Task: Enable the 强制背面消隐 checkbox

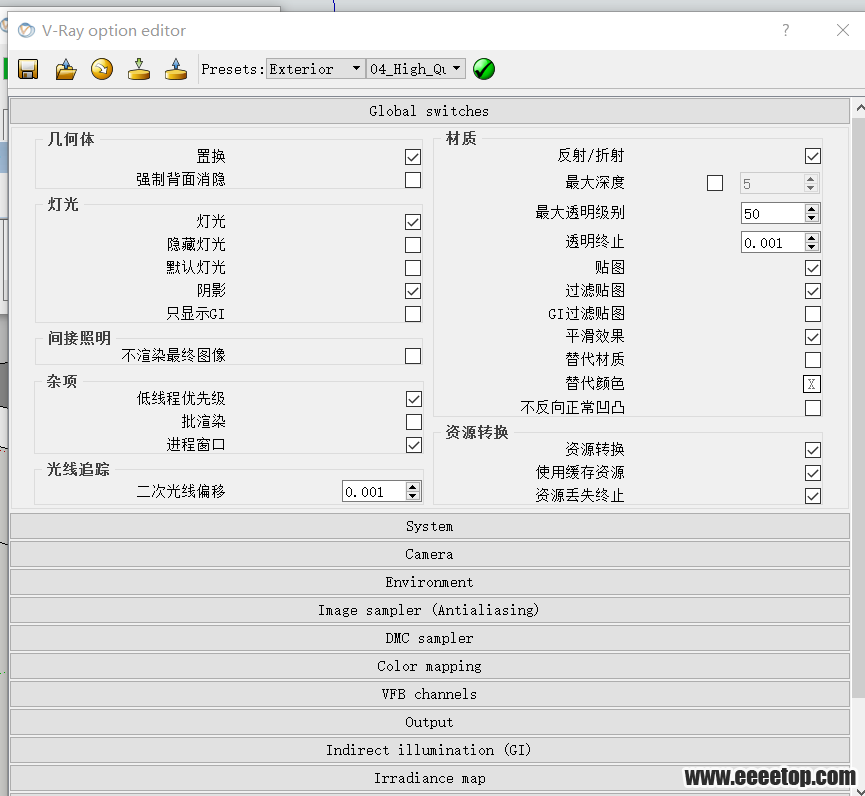Action: click(413, 180)
